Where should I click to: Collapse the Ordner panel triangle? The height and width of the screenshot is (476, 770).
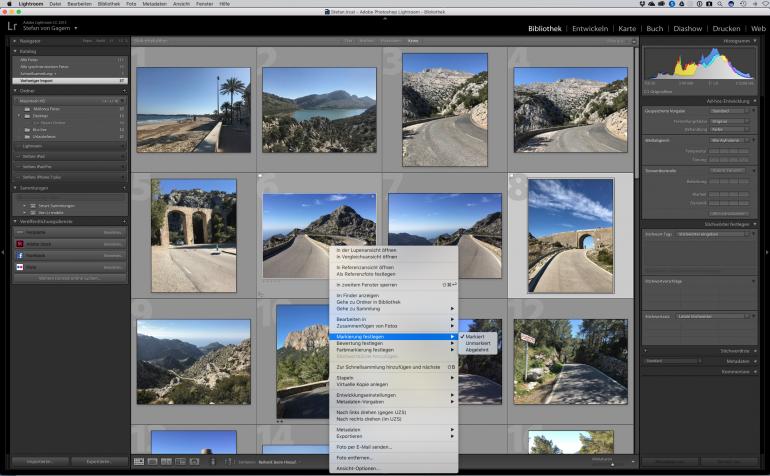pos(15,91)
